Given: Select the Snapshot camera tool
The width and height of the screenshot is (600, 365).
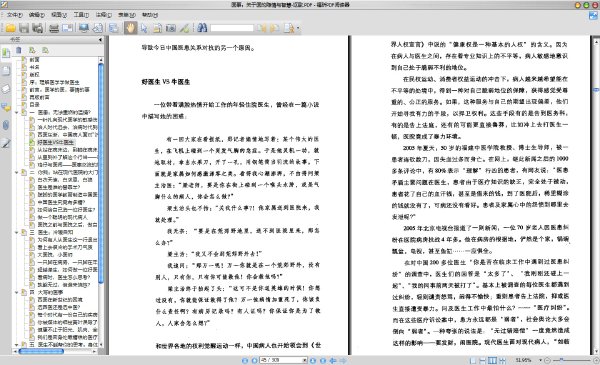Looking at the screenshot, I should tap(171, 28).
